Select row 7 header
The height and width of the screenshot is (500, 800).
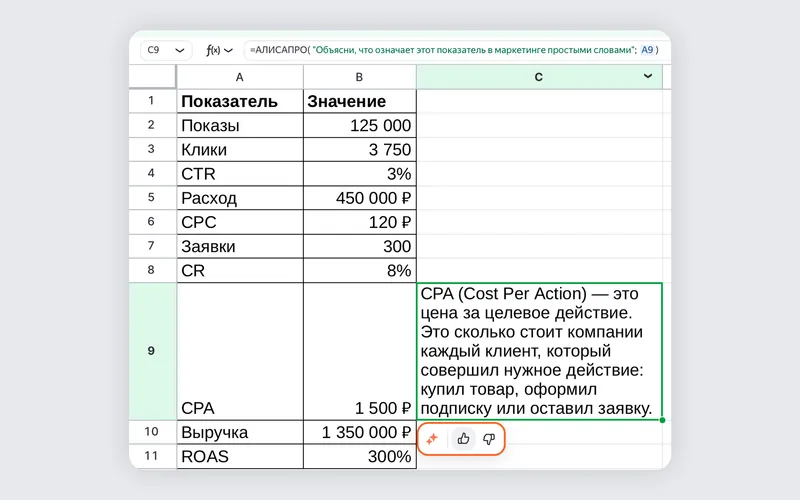coord(152,246)
